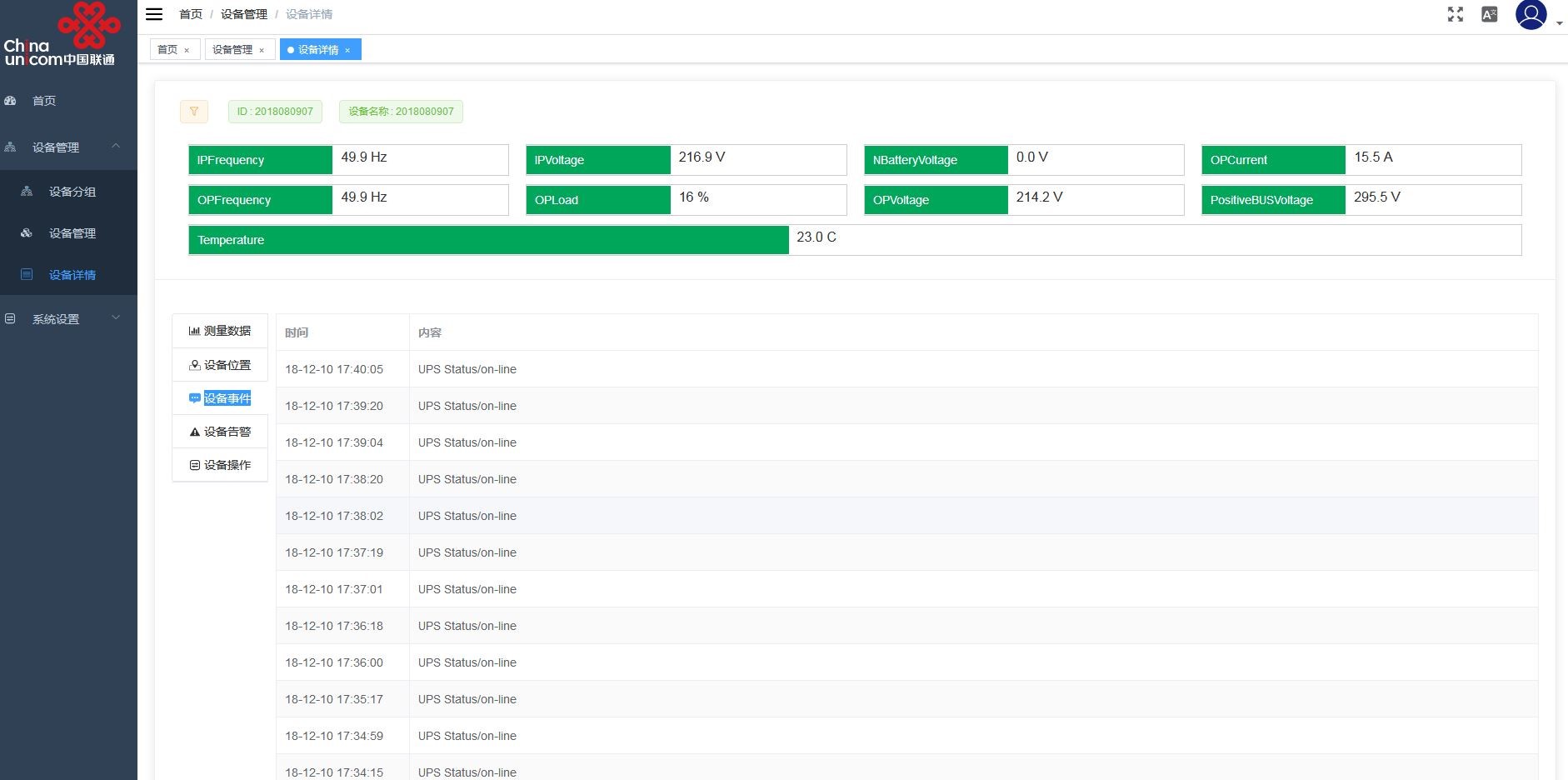1568x780 pixels.
Task: Toggle fullscreen mode icon in header
Action: tap(1456, 14)
